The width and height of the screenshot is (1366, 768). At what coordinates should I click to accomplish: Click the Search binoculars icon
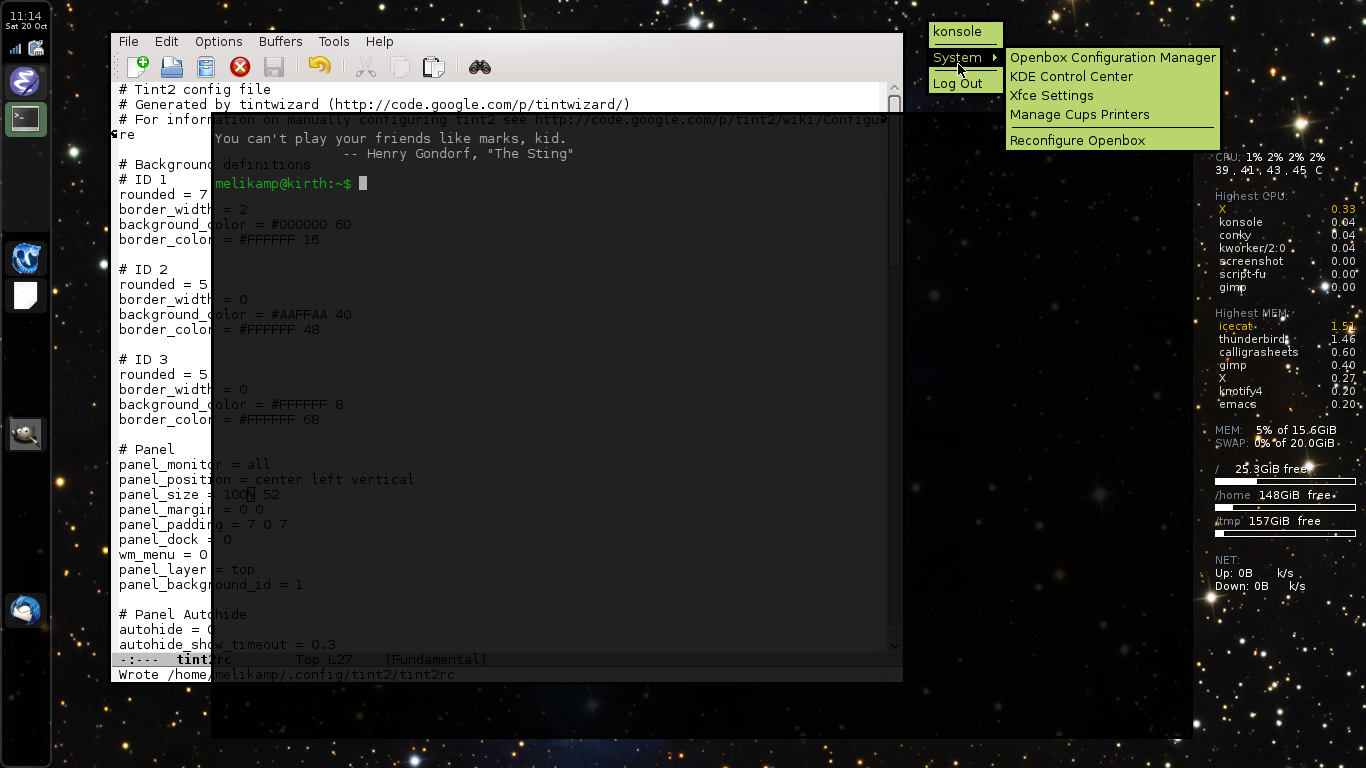(x=479, y=67)
